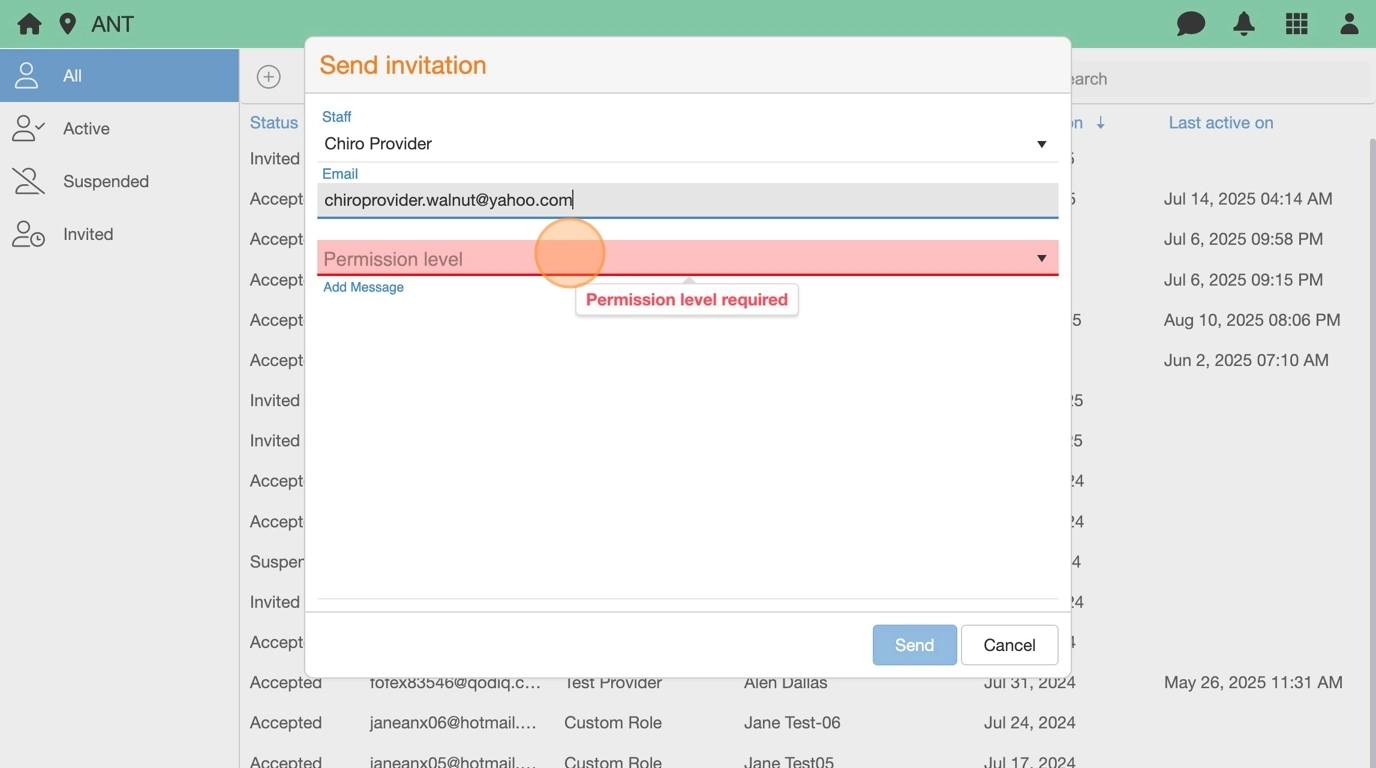
Task: Click into the Email field
Action: (687, 200)
